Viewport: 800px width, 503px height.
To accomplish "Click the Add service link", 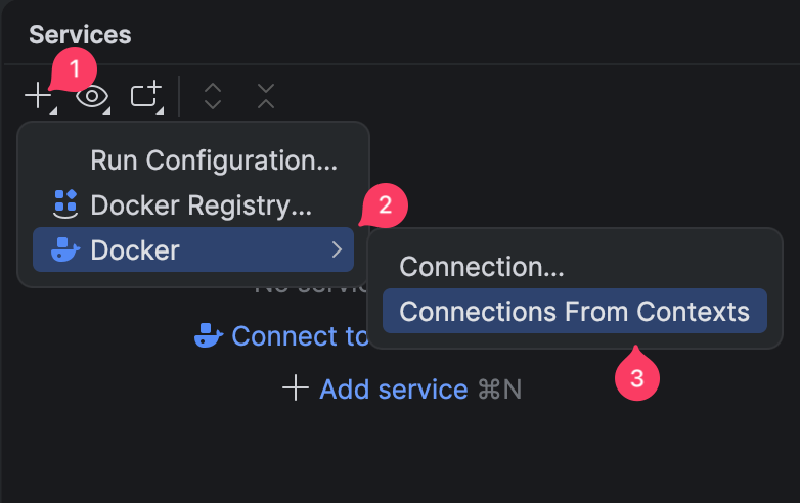I will (x=393, y=388).
